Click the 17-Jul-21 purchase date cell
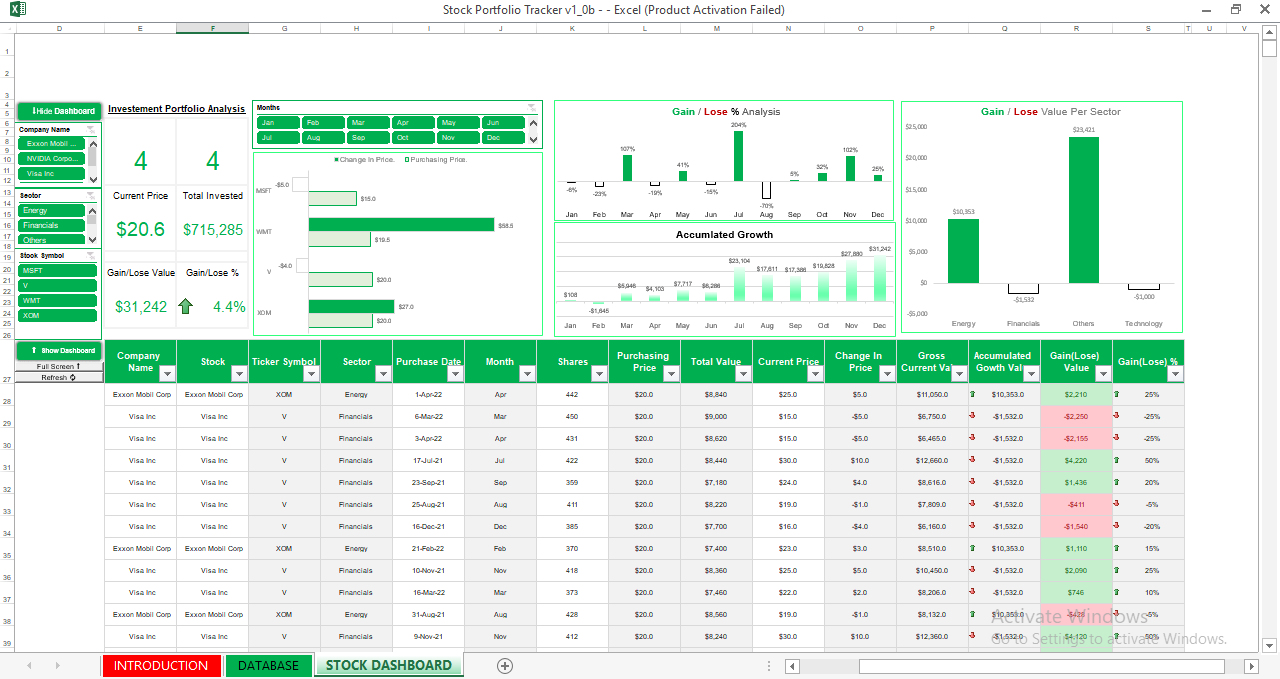The image size is (1280, 679). point(428,461)
